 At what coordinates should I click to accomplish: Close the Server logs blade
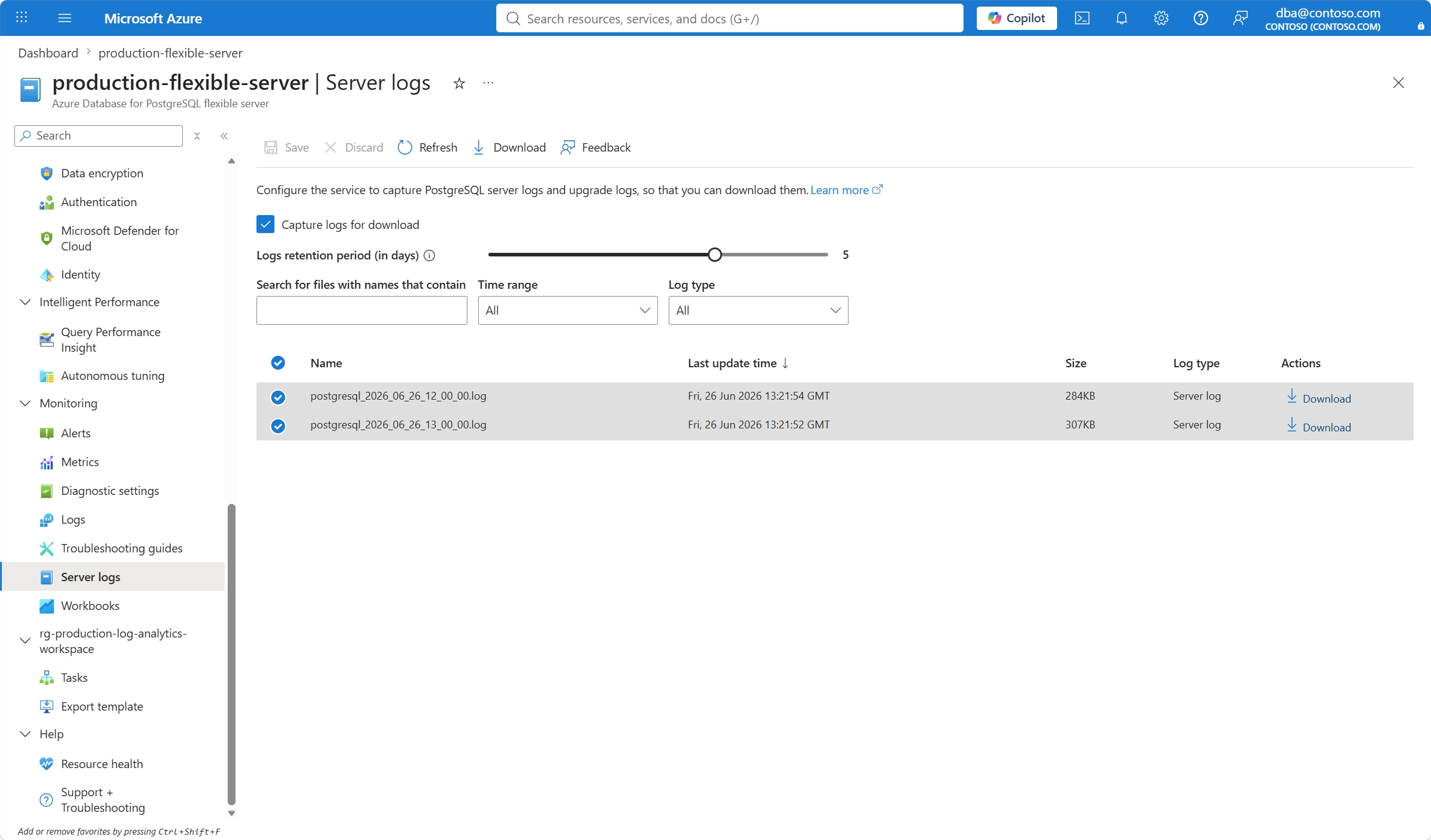click(1399, 83)
